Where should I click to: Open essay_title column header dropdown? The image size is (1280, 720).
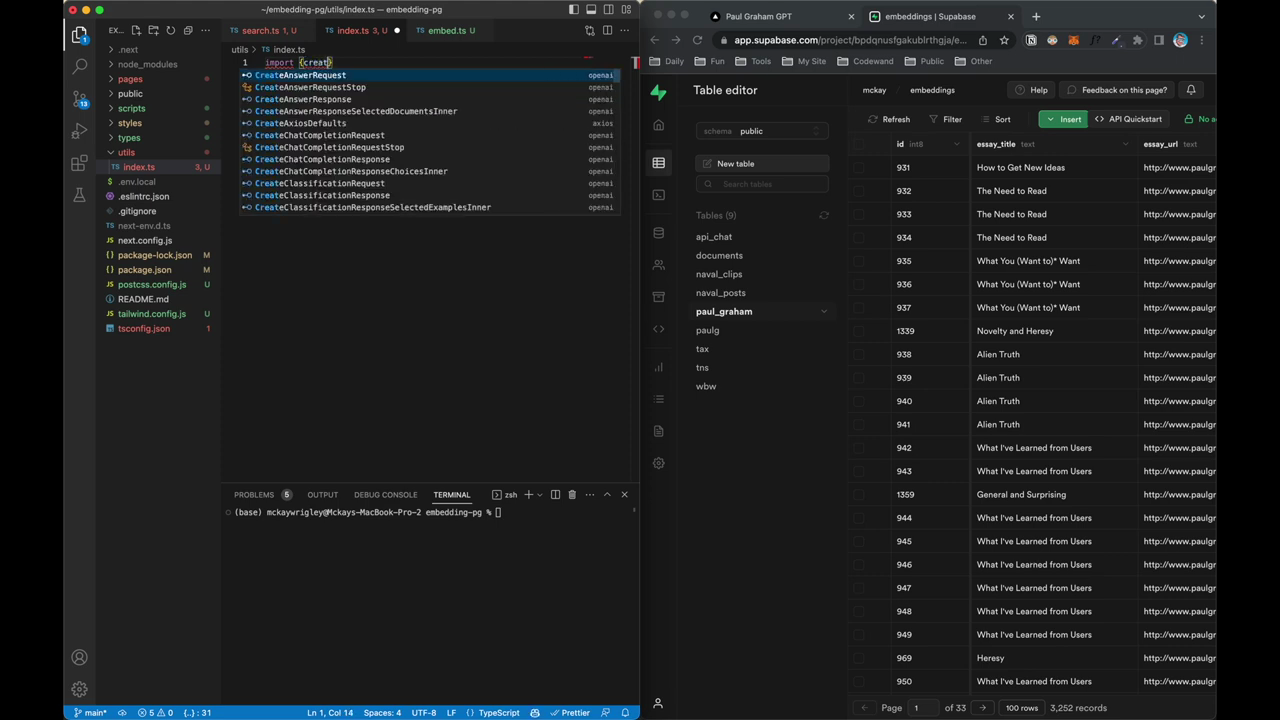[x=1125, y=144]
